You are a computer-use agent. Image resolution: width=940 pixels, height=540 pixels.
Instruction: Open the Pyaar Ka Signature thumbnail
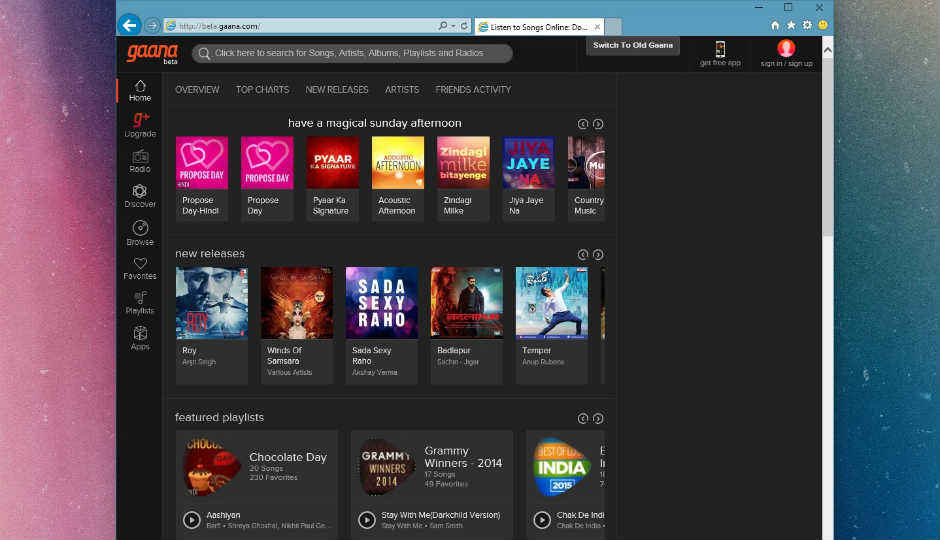pyautogui.click(x=333, y=162)
